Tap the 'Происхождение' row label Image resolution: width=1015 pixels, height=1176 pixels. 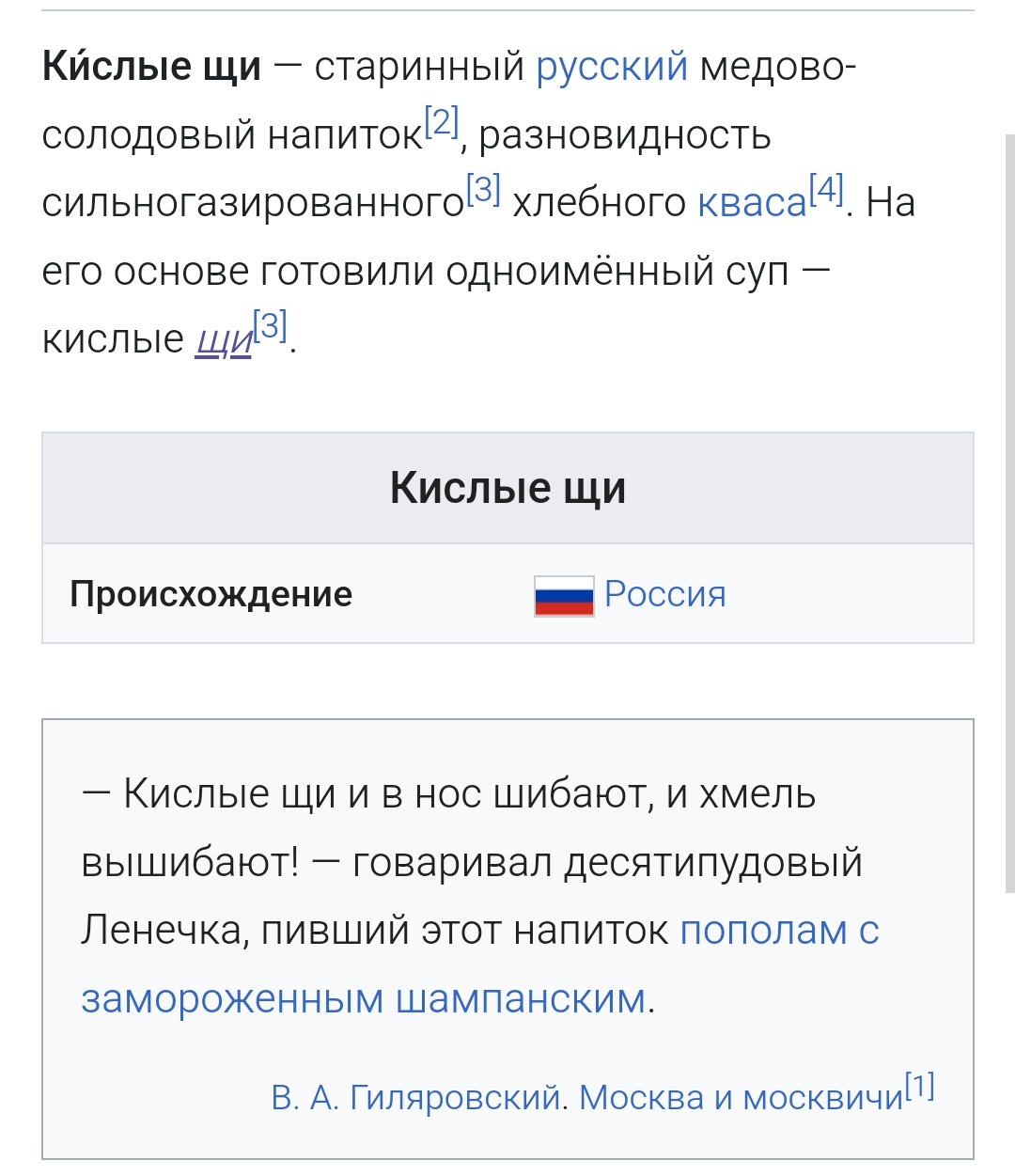coord(211,594)
